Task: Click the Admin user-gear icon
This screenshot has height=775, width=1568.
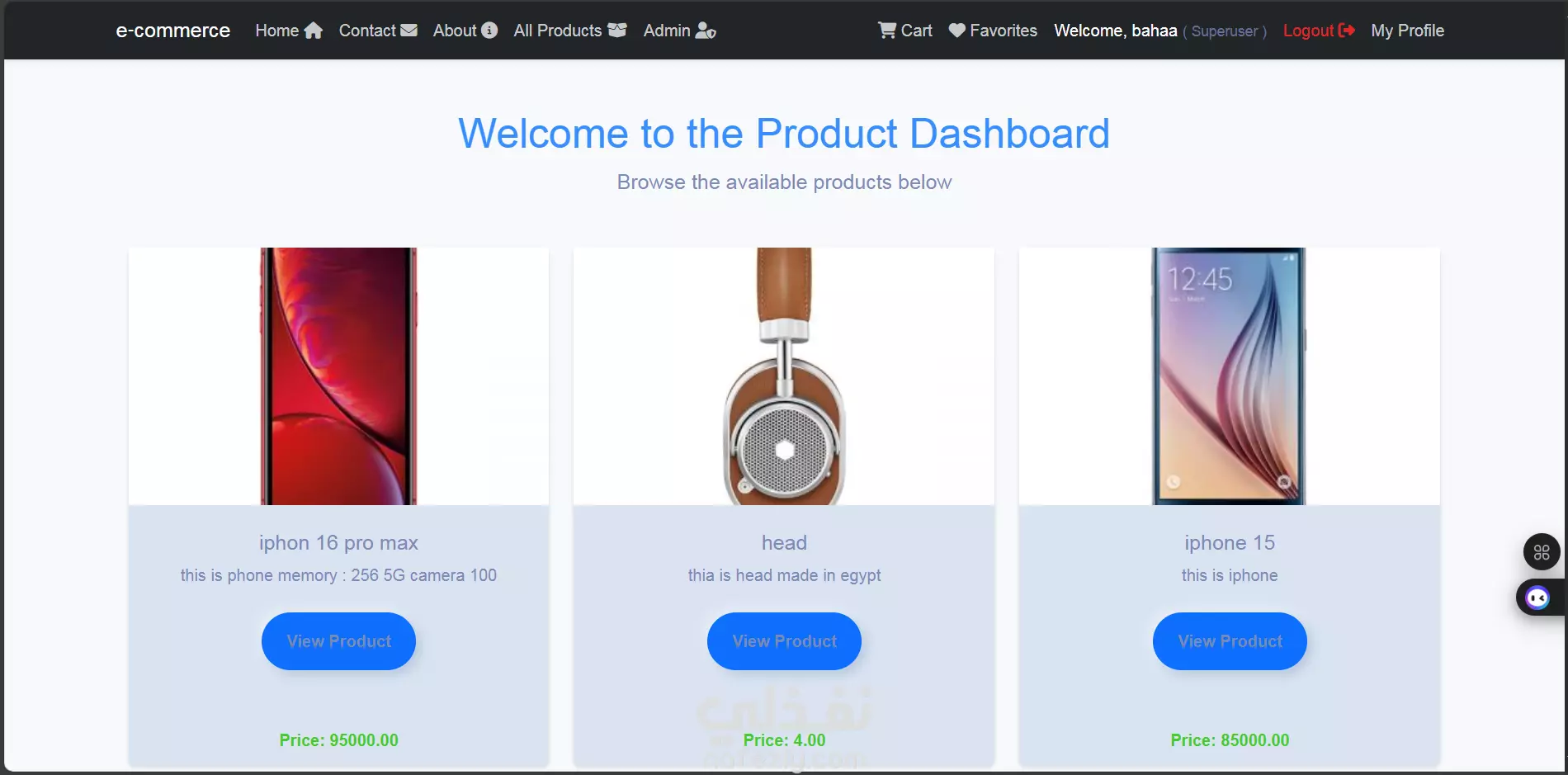Action: coord(706,31)
